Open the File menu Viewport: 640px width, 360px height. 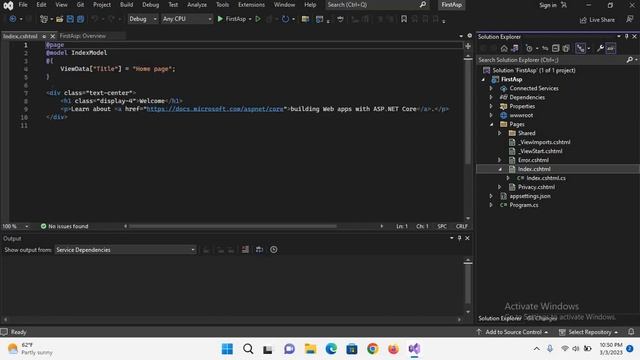(x=23, y=5)
